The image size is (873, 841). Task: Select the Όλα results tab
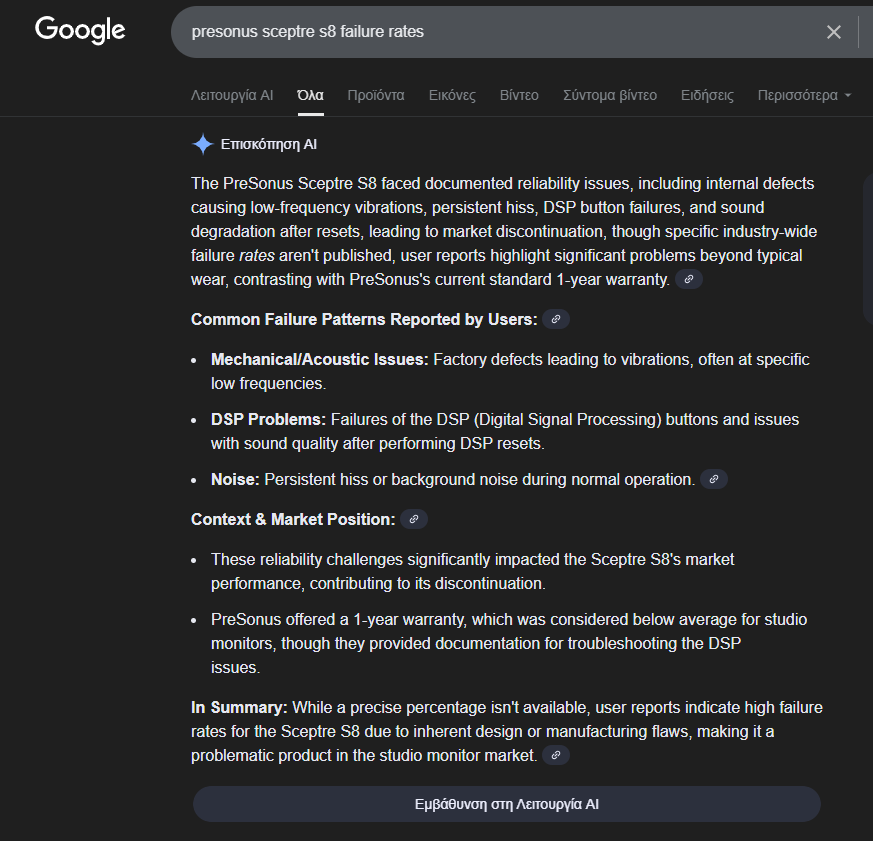pos(310,95)
